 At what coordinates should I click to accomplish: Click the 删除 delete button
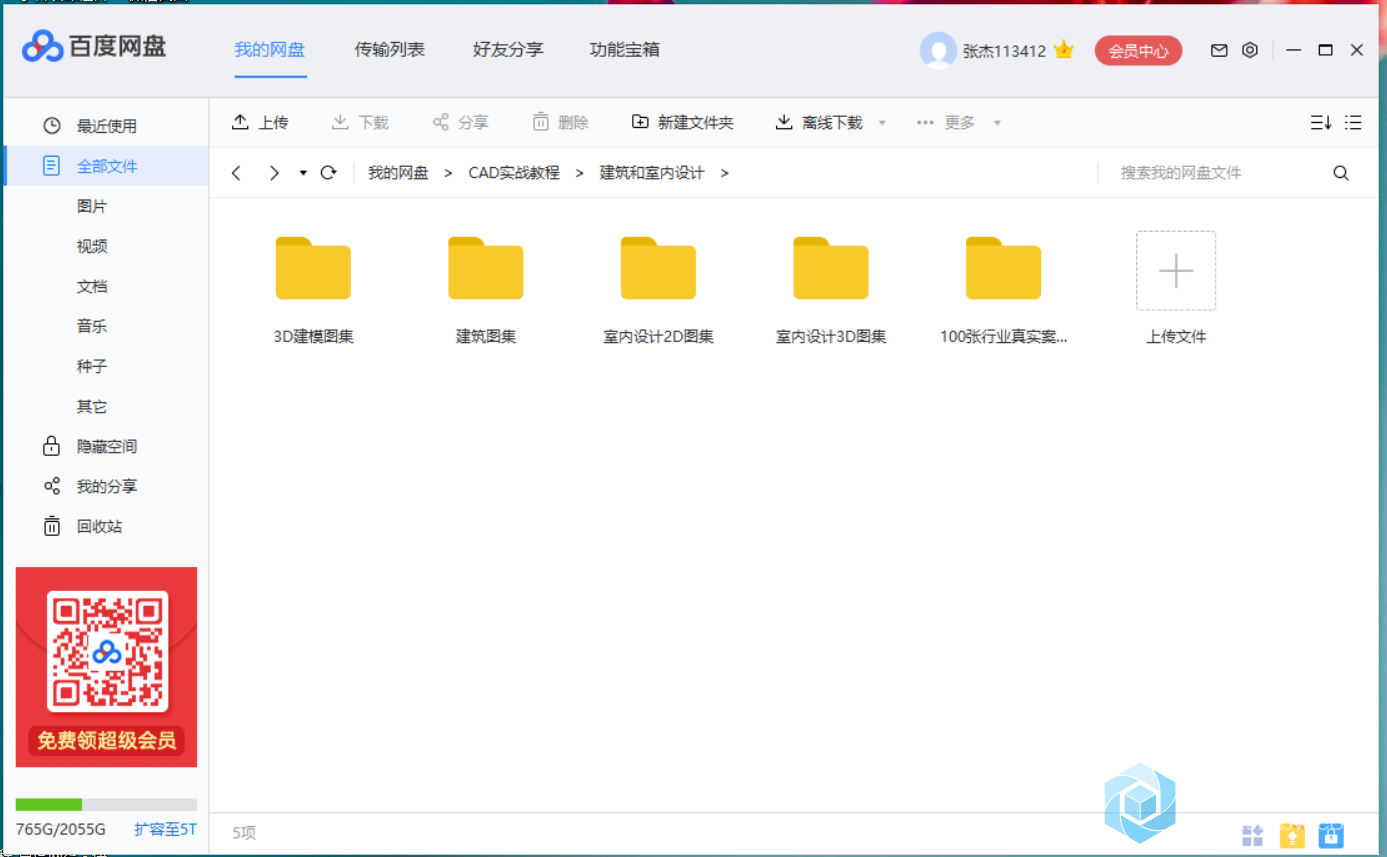(x=560, y=122)
